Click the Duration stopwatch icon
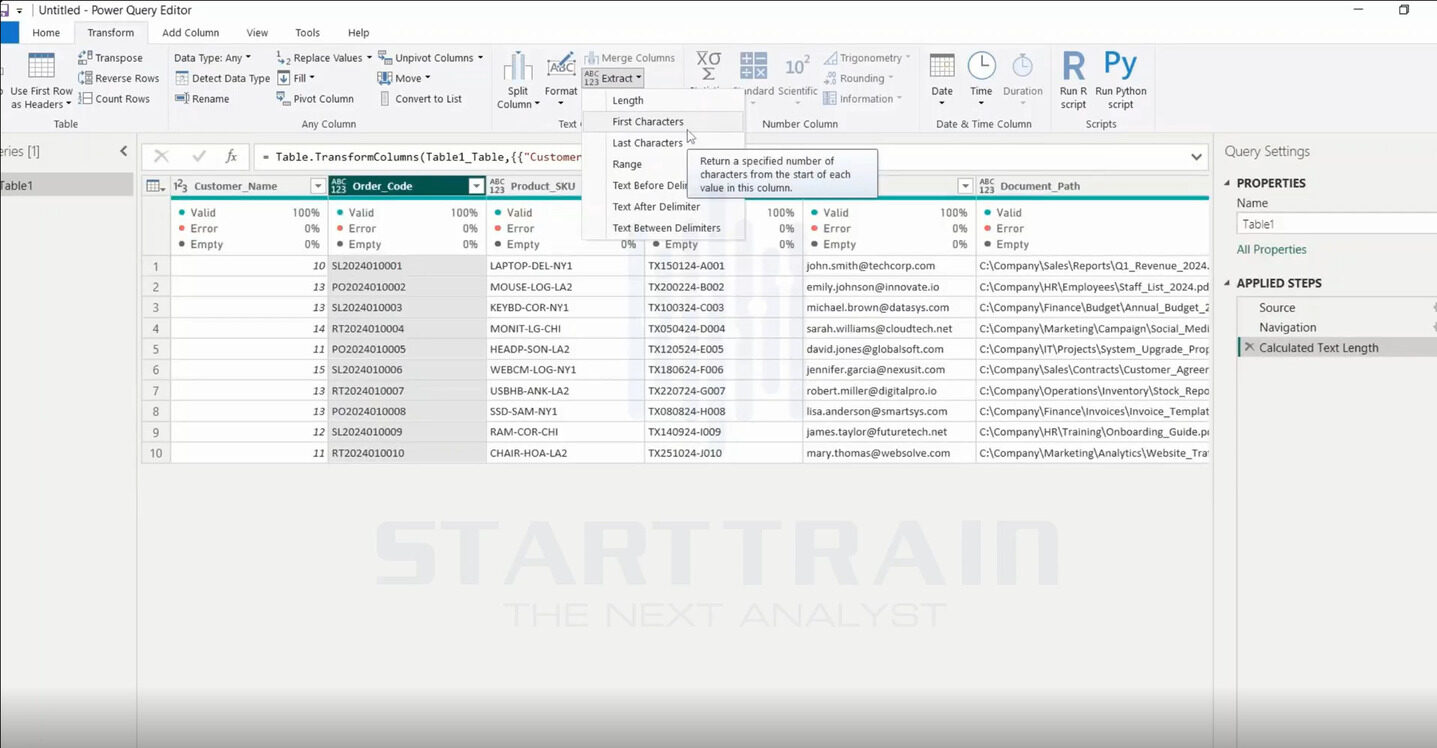 (1022, 66)
